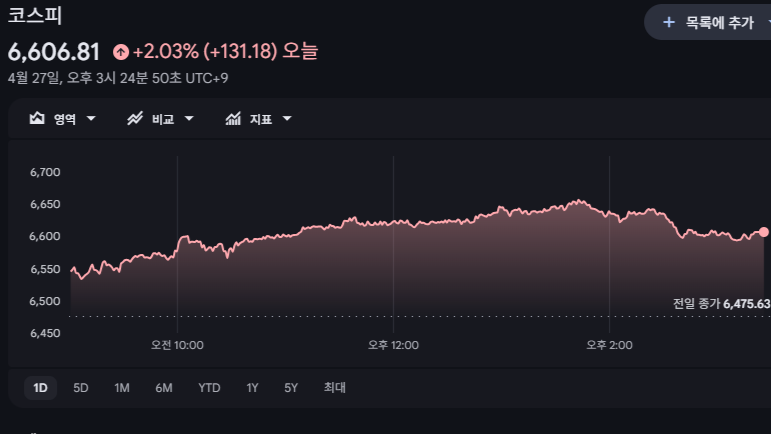Viewport: 771px width, 434px height.
Task: Expand the 지표 dropdown arrow
Action: pos(287,119)
